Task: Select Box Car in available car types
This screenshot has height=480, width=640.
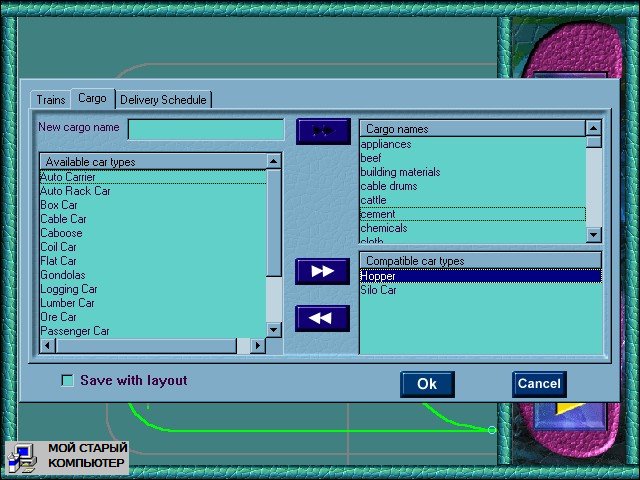Action: click(59, 205)
